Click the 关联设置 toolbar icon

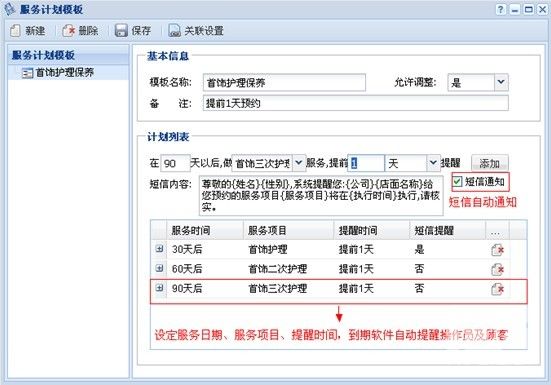(174, 31)
